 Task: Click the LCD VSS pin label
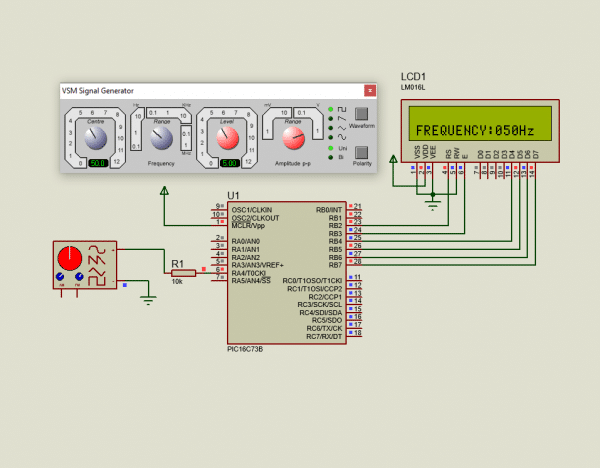pyautogui.click(x=417, y=152)
